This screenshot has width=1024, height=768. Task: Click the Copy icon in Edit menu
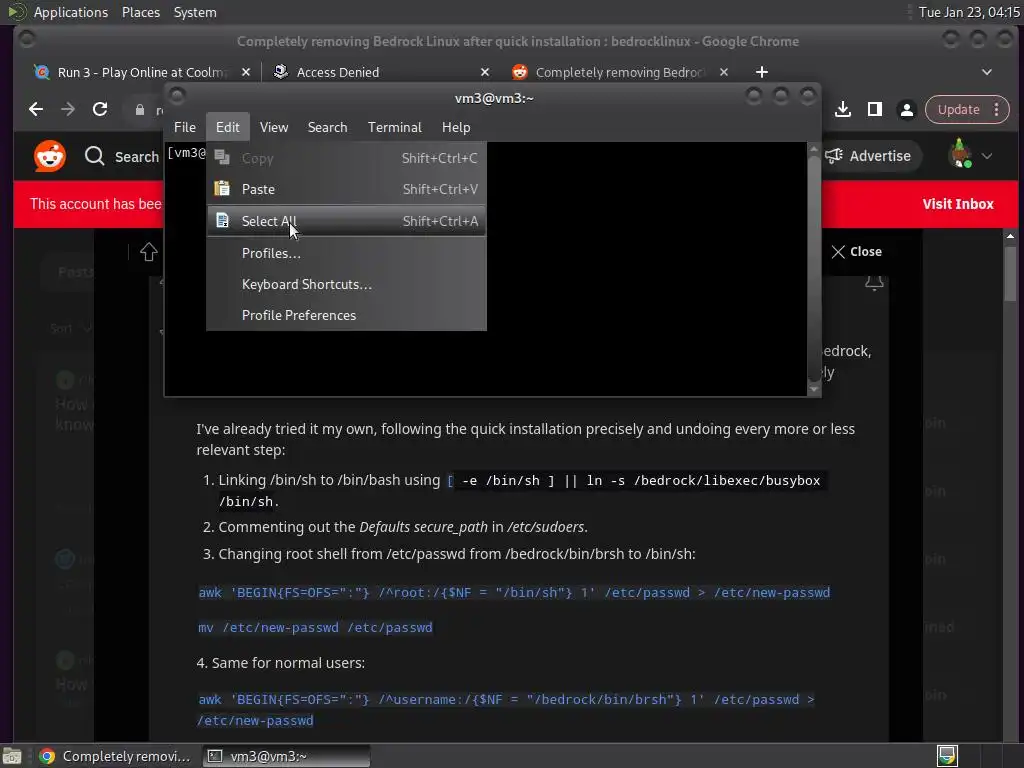pyautogui.click(x=222, y=157)
